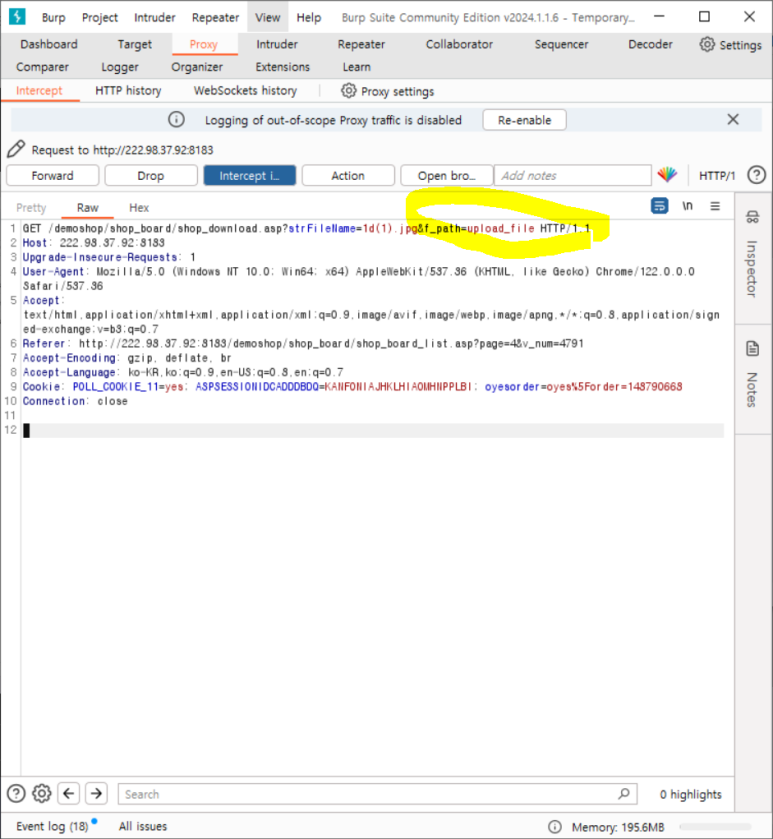Open the Action menu button
Screen dimensions: 773x839
(x=348, y=176)
